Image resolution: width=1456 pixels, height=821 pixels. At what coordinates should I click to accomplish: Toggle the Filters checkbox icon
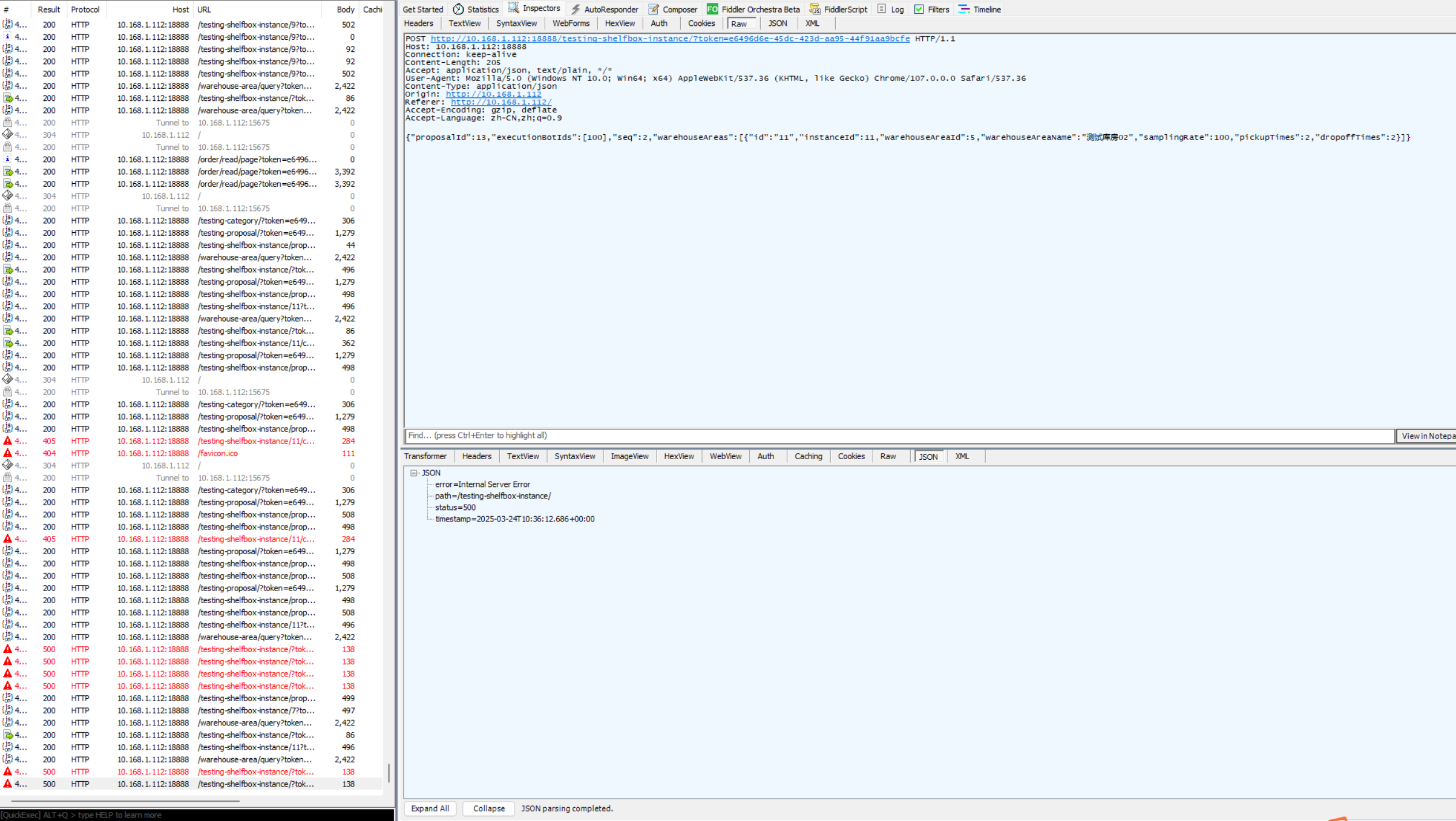point(919,9)
